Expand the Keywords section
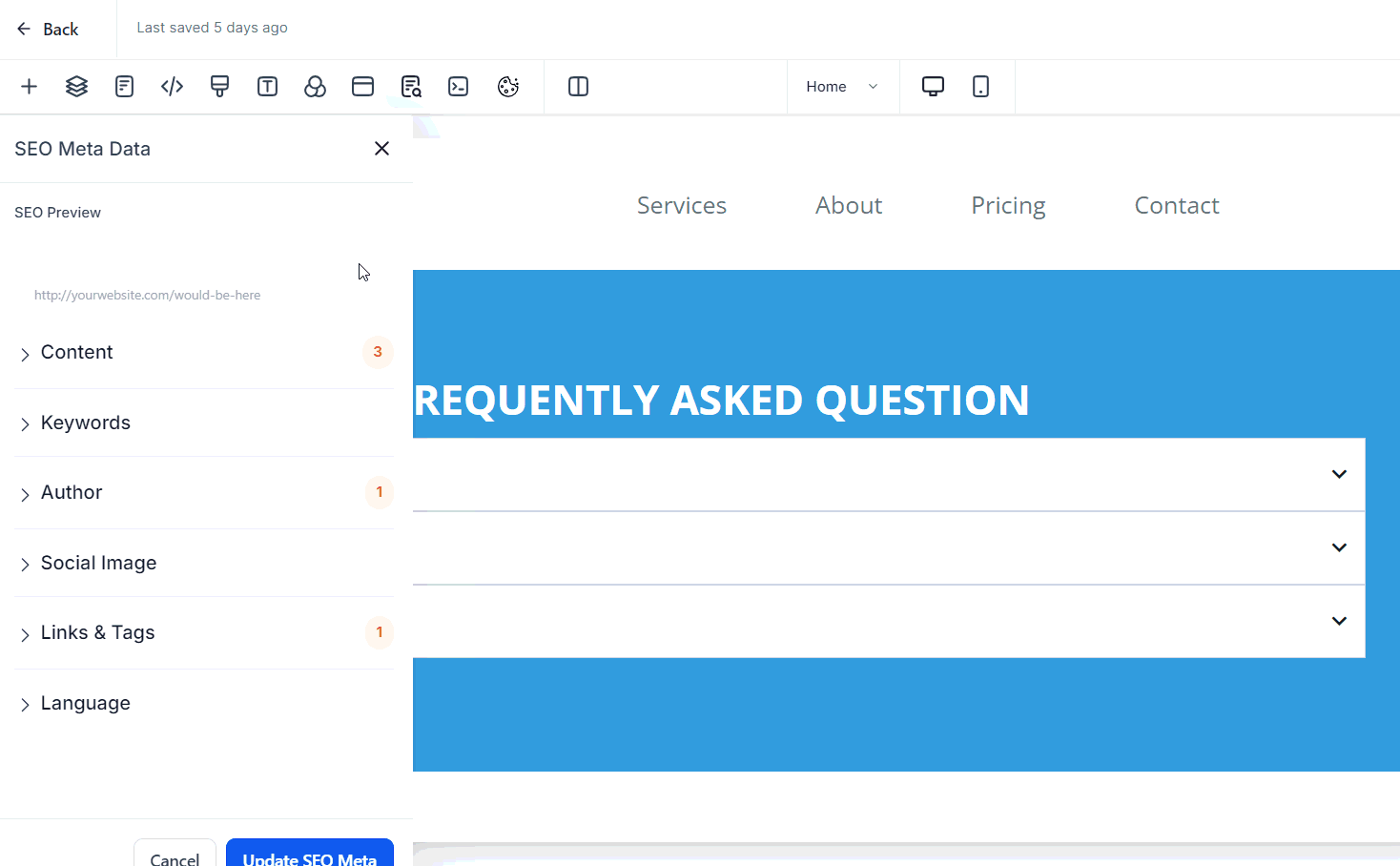1400x866 pixels. pyautogui.click(x=86, y=423)
